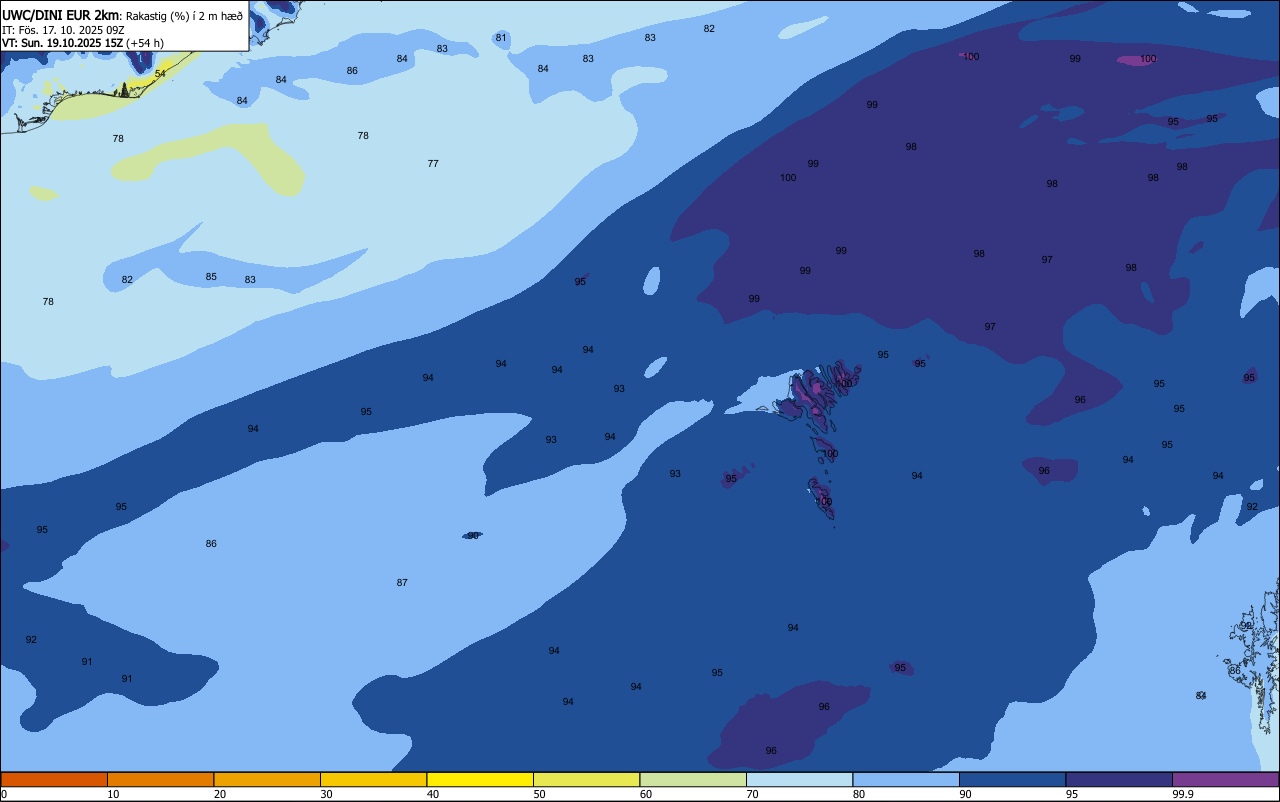The image size is (1280, 802).
Task: Click the valid time "VT: Sun. 19.10.2025 15Z"
Action: (x=62, y=43)
